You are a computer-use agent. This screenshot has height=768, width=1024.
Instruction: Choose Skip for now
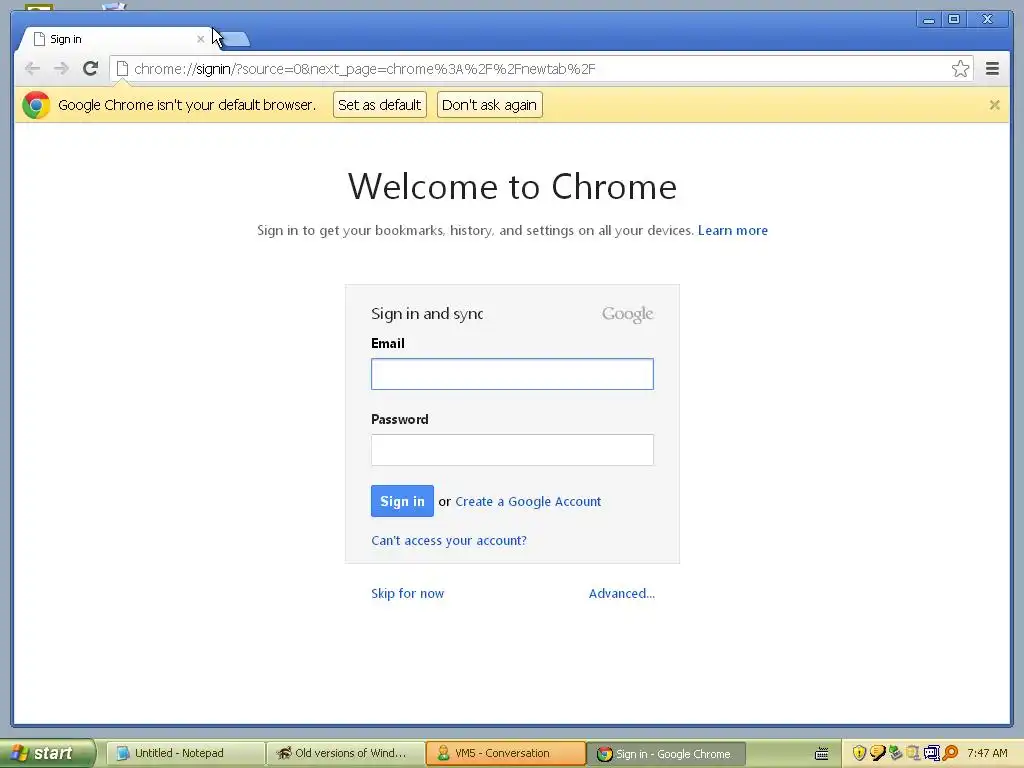pyautogui.click(x=408, y=593)
